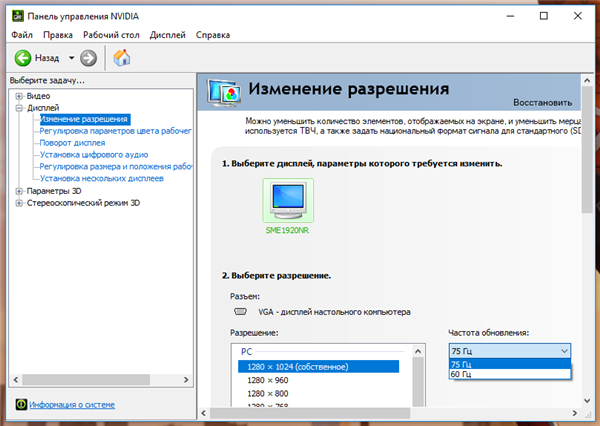Collapse the Дисплей tree node
600x426 pixels.
pyautogui.click(x=19, y=108)
